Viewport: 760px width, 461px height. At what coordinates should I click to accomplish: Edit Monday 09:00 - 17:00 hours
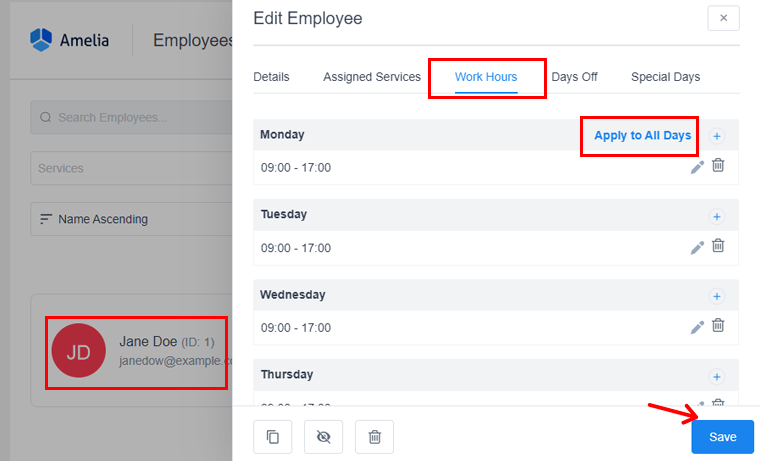tap(697, 167)
